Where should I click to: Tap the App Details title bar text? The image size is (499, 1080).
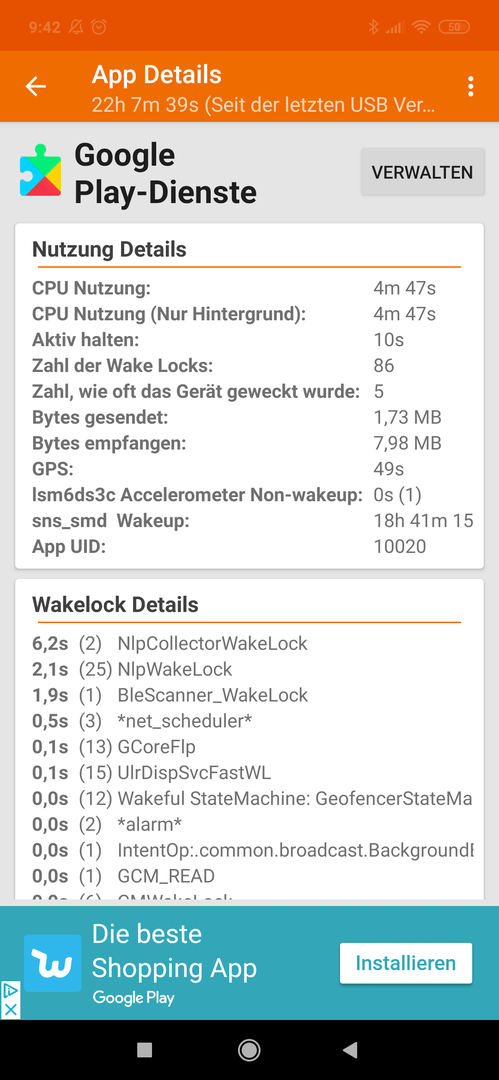pyautogui.click(x=156, y=74)
